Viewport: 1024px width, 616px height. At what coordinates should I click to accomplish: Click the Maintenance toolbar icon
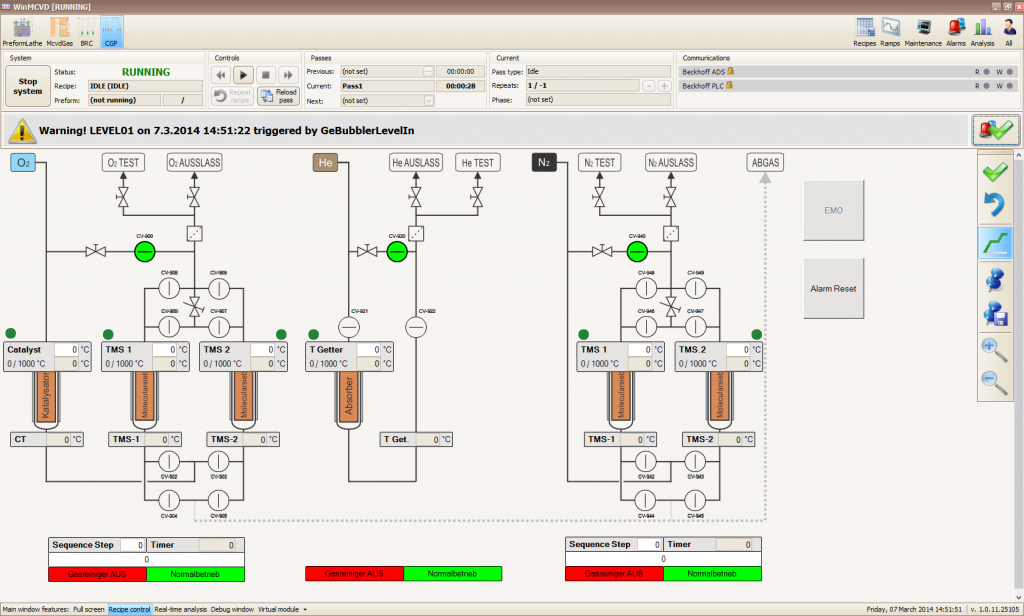(923, 28)
